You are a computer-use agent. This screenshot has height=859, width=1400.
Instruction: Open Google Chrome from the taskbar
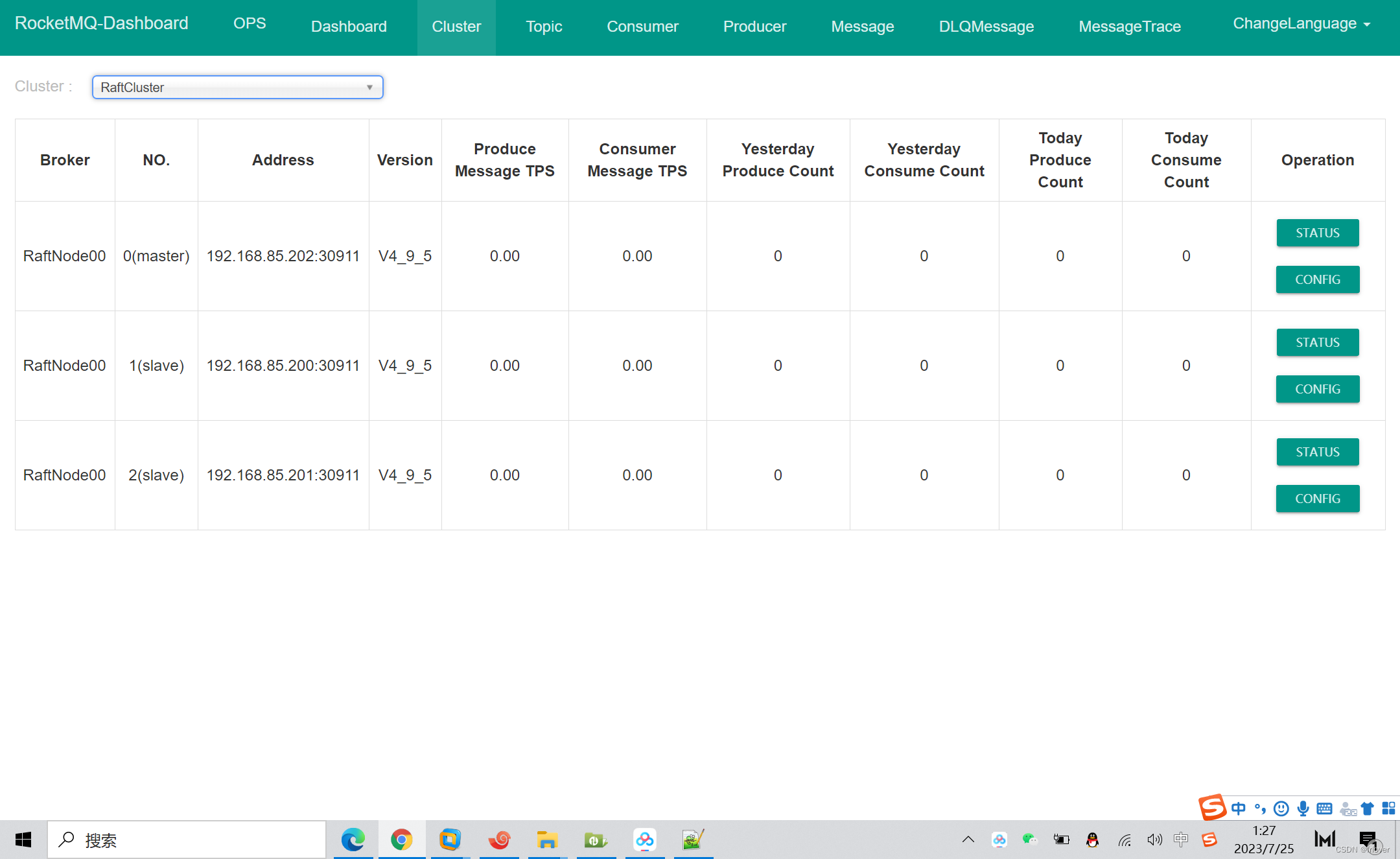[x=402, y=840]
